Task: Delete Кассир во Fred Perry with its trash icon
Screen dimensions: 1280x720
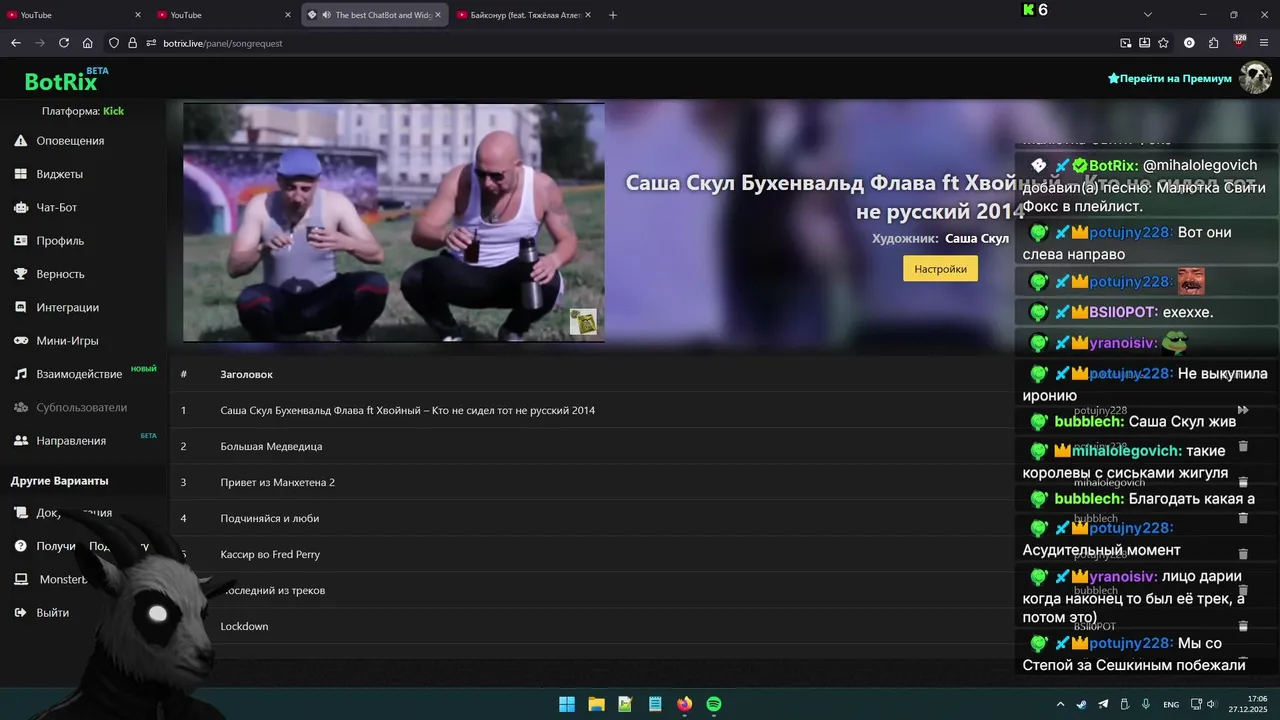Action: point(1243,554)
